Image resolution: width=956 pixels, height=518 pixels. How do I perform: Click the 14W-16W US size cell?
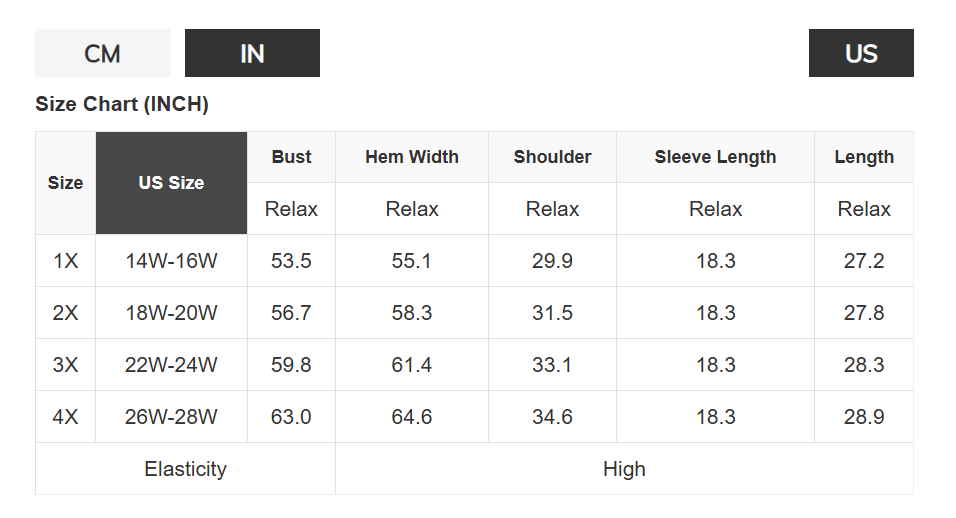point(171,261)
